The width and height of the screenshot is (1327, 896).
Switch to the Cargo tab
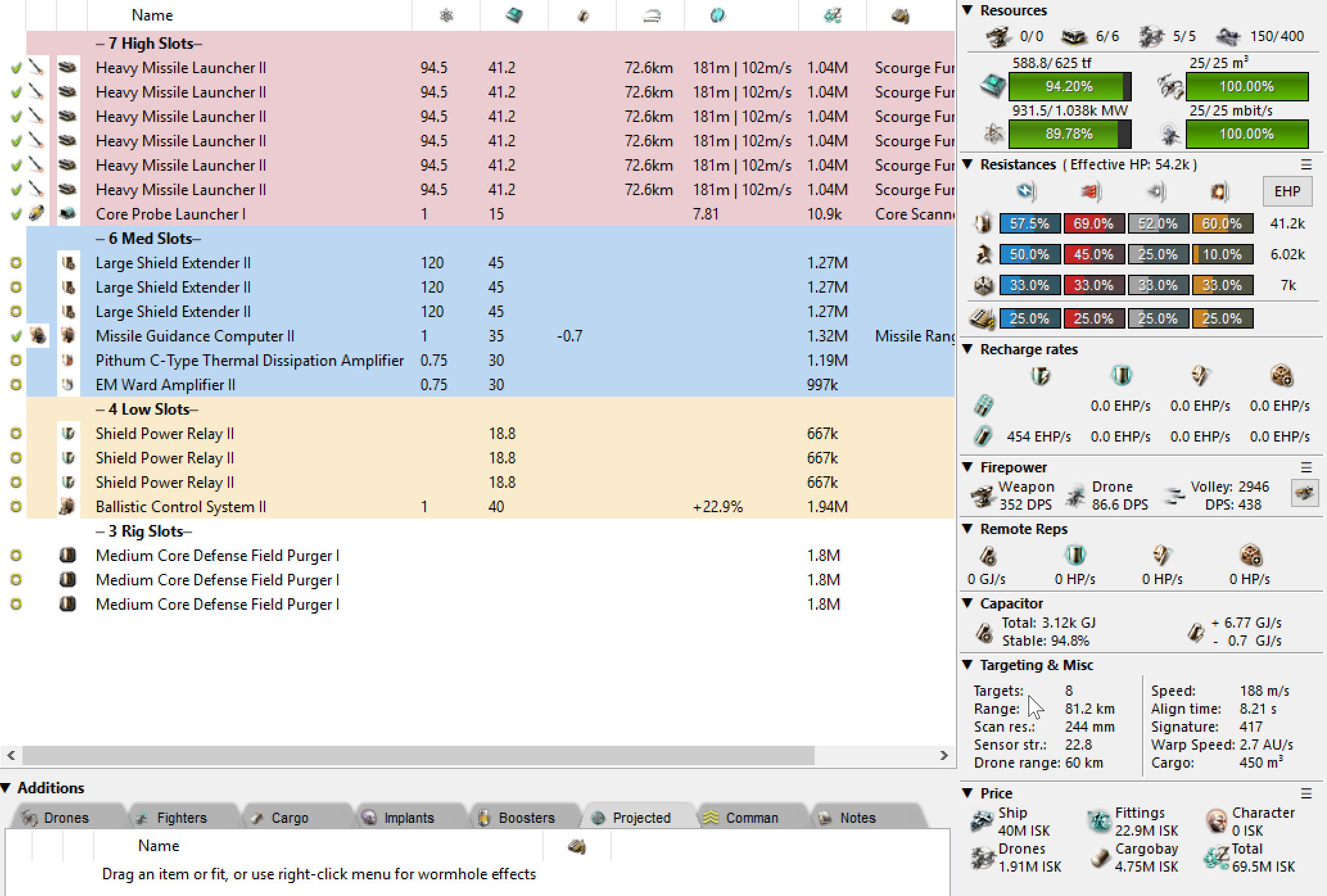(289, 818)
